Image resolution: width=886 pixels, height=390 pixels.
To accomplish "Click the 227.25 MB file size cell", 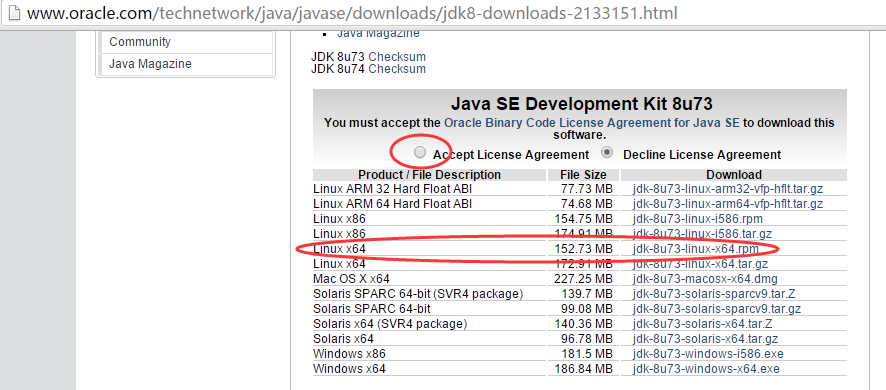I will click(584, 279).
